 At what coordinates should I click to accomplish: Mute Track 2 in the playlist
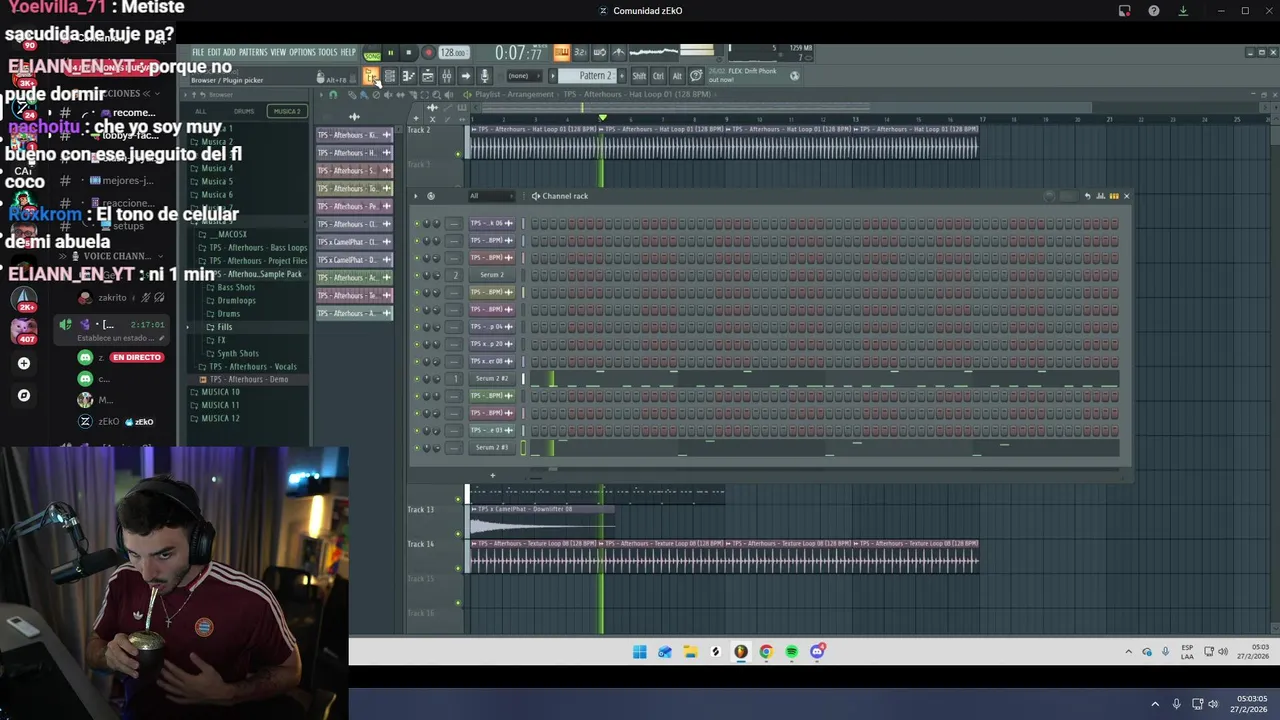(x=458, y=153)
